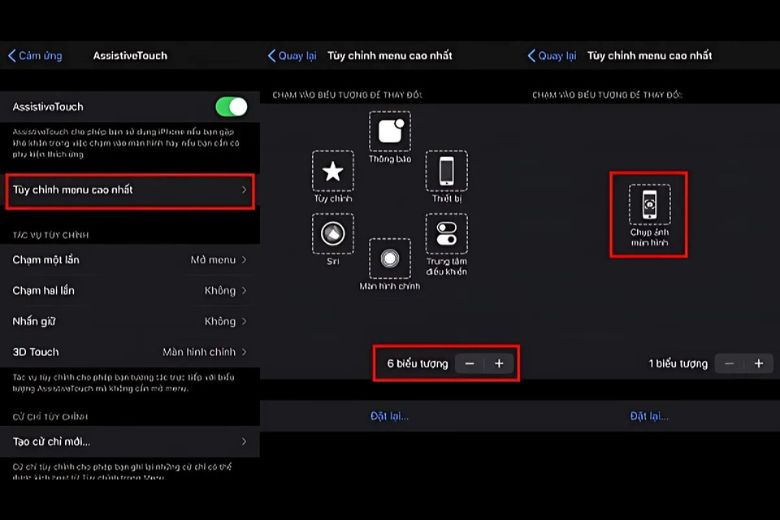The width and height of the screenshot is (780, 520).
Task: Tap the Chụp ảnh màn hình icon
Action: pos(649,205)
